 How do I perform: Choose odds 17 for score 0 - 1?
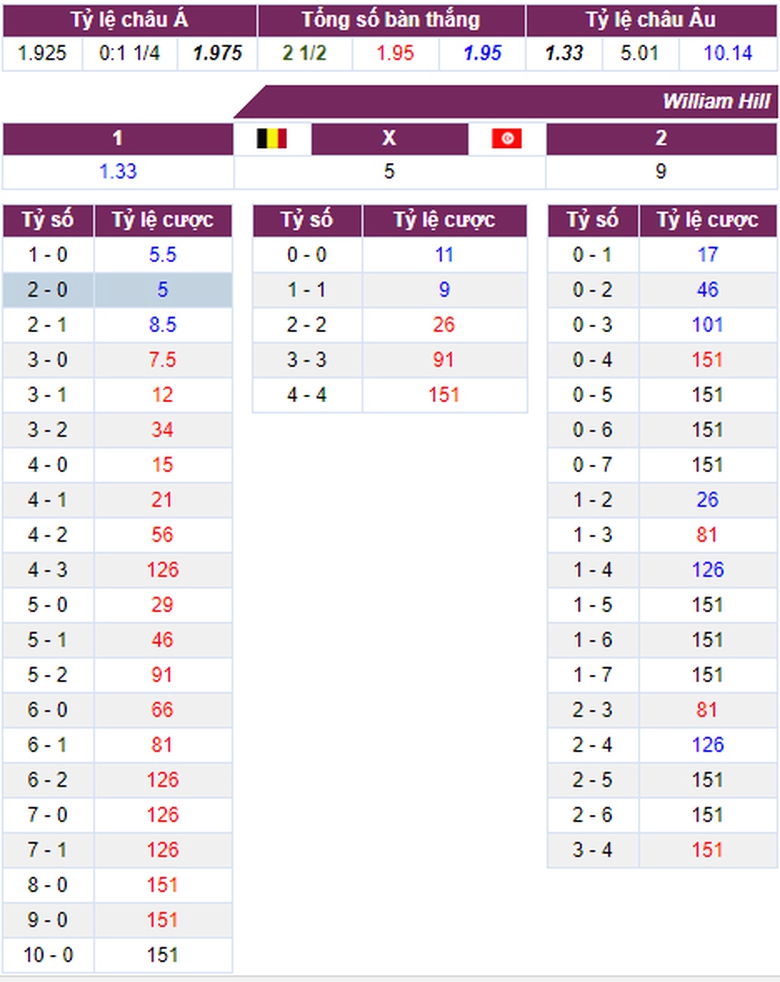(707, 255)
